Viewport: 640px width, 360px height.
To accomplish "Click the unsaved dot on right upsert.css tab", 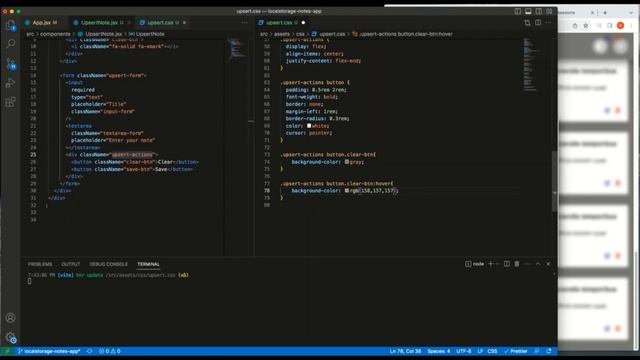I will 303,23.
